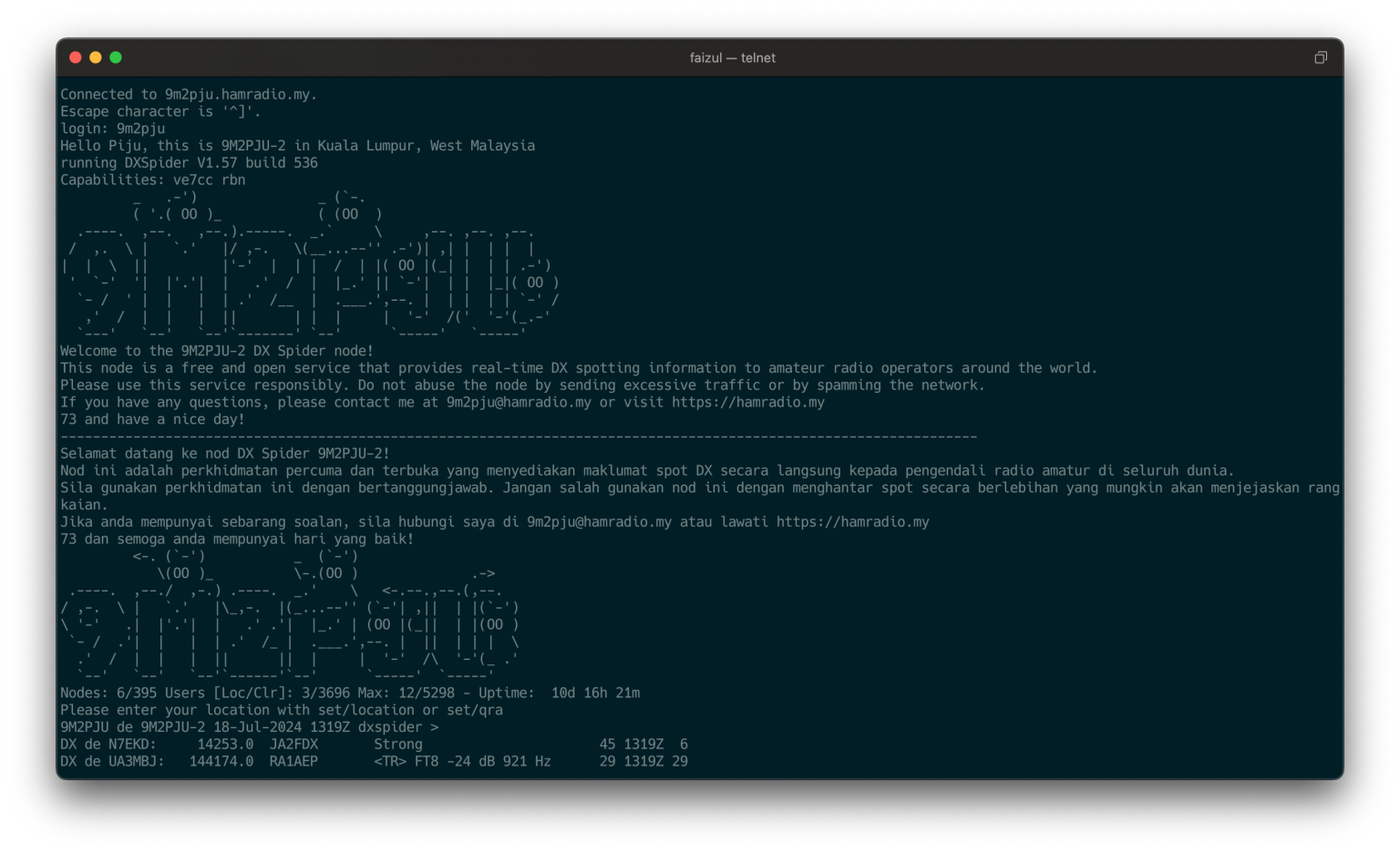Click the window pane icon in title bar
The width and height of the screenshot is (1400, 854).
1320,57
